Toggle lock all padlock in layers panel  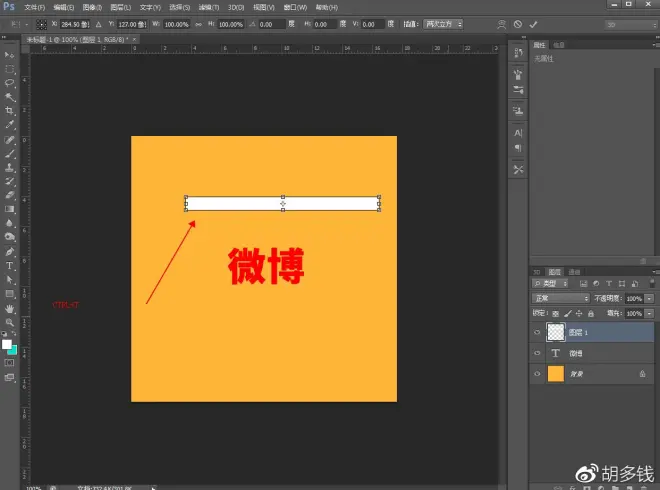[x=591, y=313]
